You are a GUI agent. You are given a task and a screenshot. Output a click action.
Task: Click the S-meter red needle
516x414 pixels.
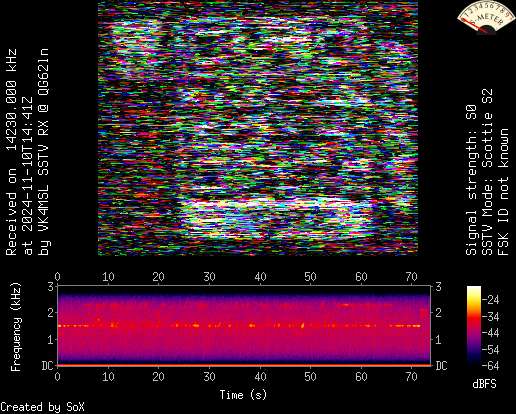(x=473, y=26)
